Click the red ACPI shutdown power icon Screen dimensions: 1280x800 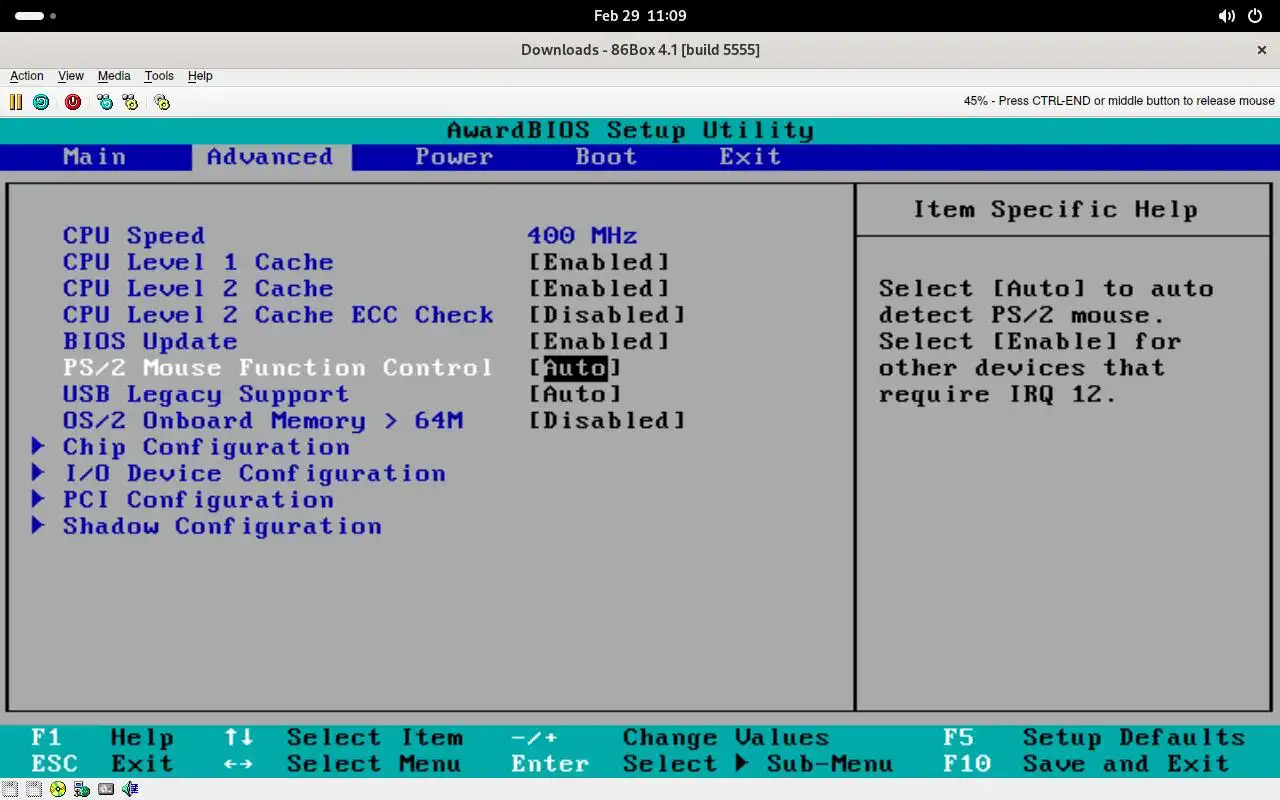click(x=73, y=101)
